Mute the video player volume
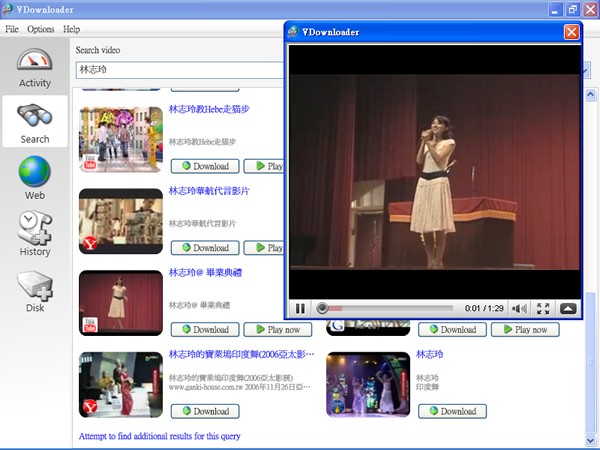This screenshot has height=450, width=600. tap(520, 308)
